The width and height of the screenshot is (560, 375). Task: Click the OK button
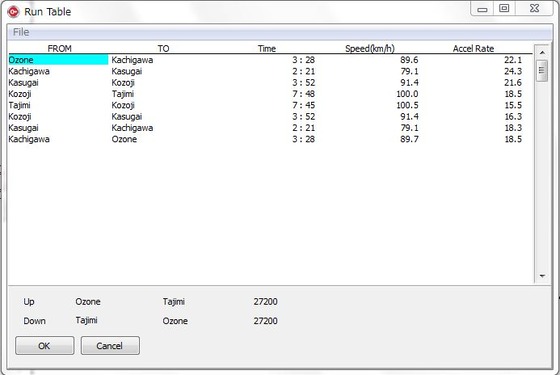45,345
